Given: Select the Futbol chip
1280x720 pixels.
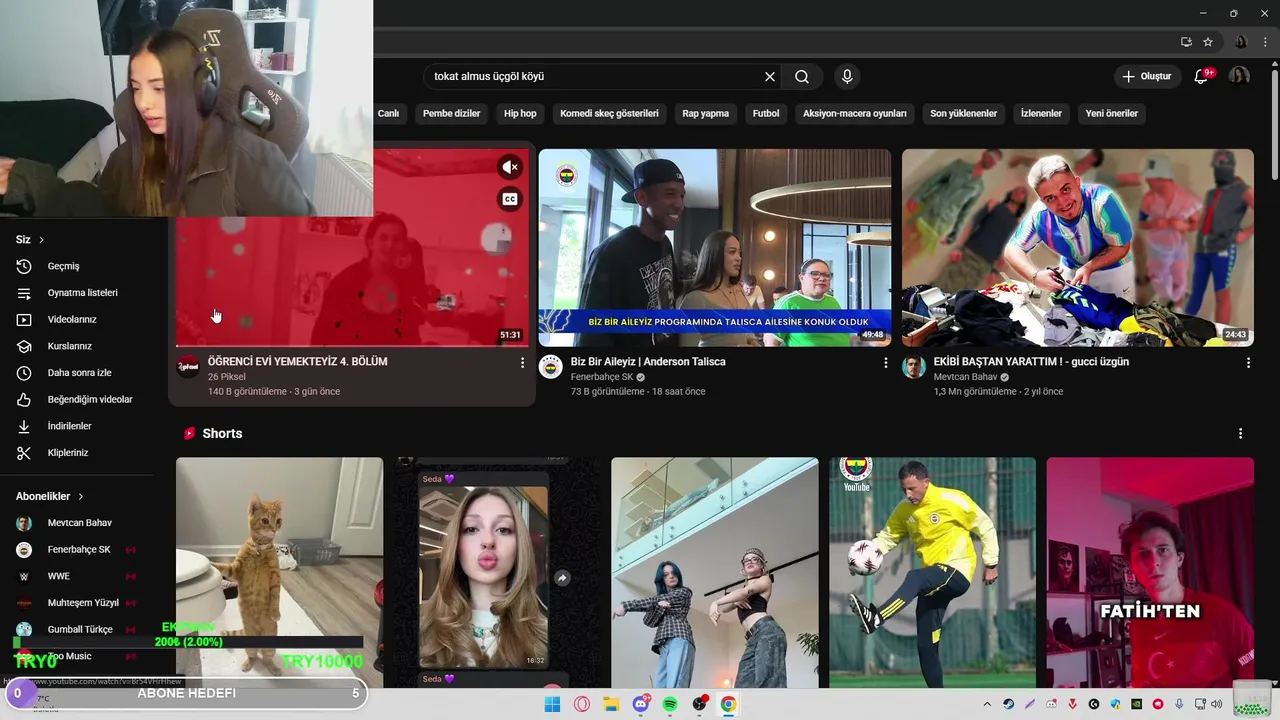Looking at the screenshot, I should (766, 114).
